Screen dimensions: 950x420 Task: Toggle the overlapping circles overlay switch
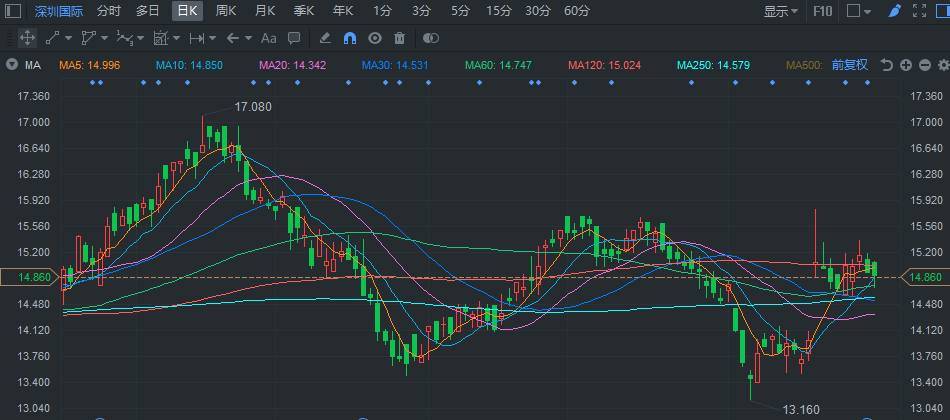[431, 38]
